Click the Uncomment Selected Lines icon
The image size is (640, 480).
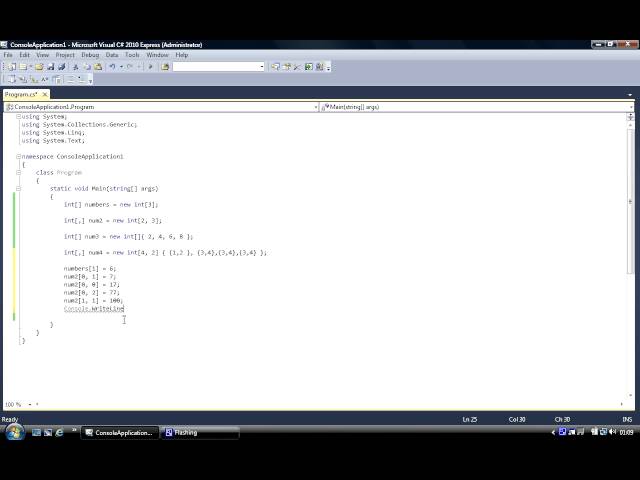point(82,80)
